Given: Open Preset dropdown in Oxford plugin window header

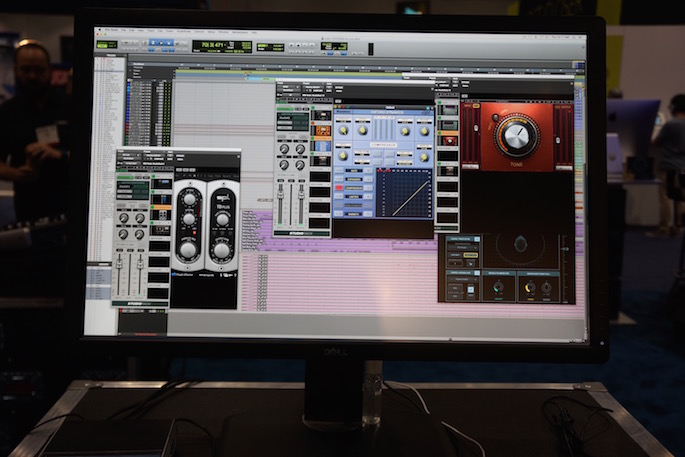Looking at the screenshot, I should (x=314, y=88).
